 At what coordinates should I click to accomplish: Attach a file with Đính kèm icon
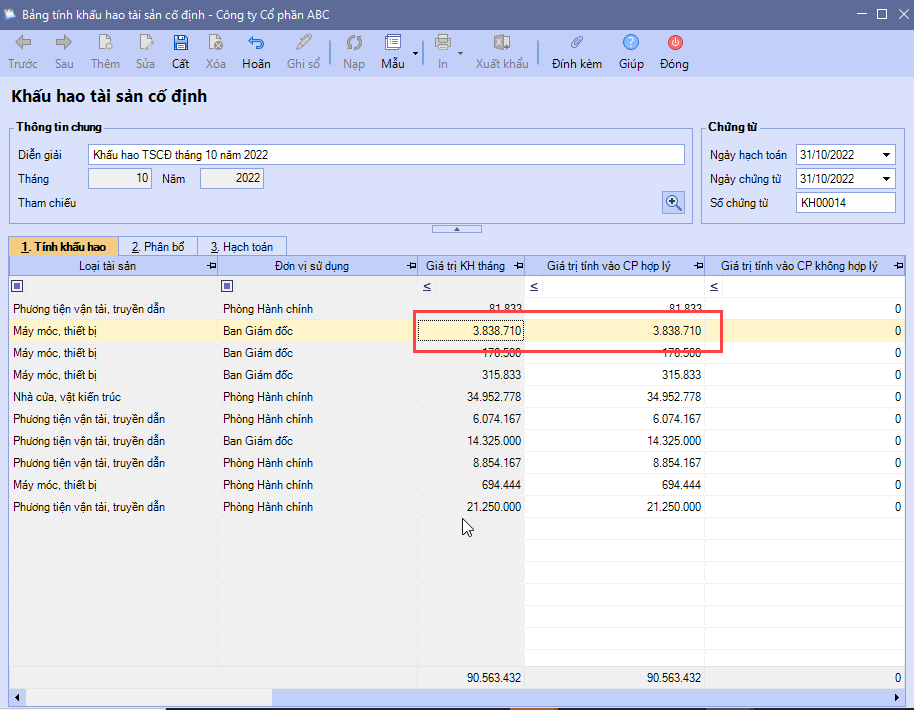(x=576, y=43)
